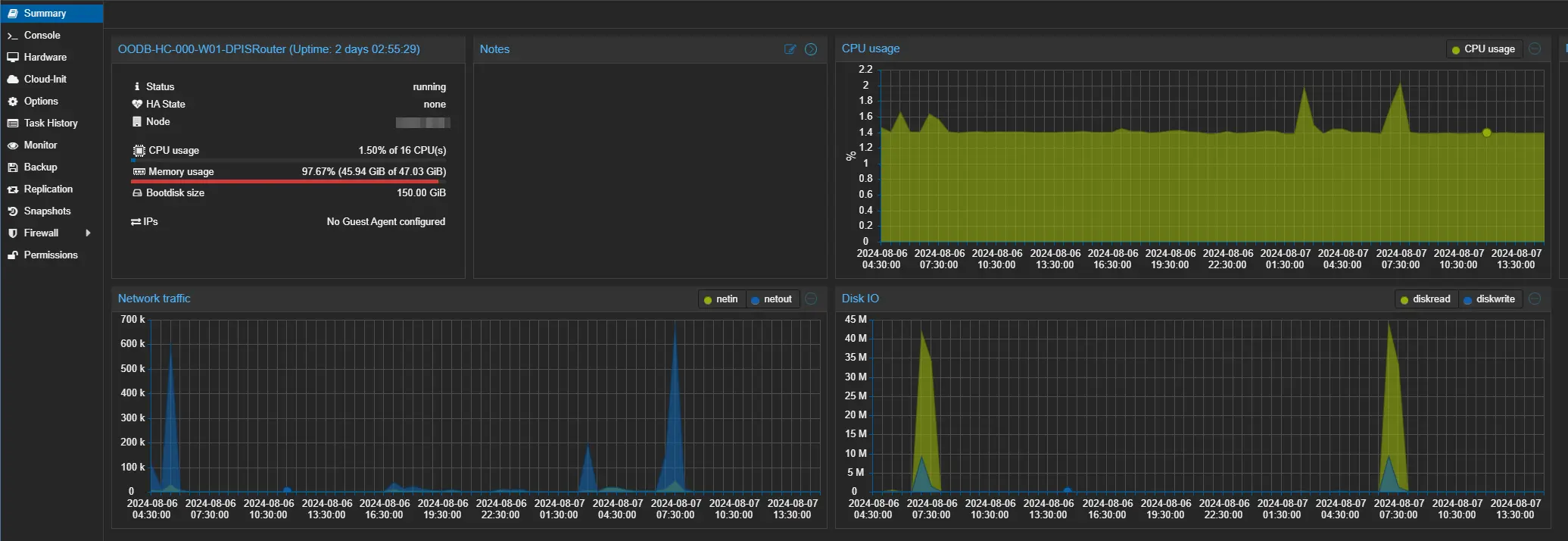Open the Task History section
Viewport: 1568px width, 541px height.
coord(50,124)
